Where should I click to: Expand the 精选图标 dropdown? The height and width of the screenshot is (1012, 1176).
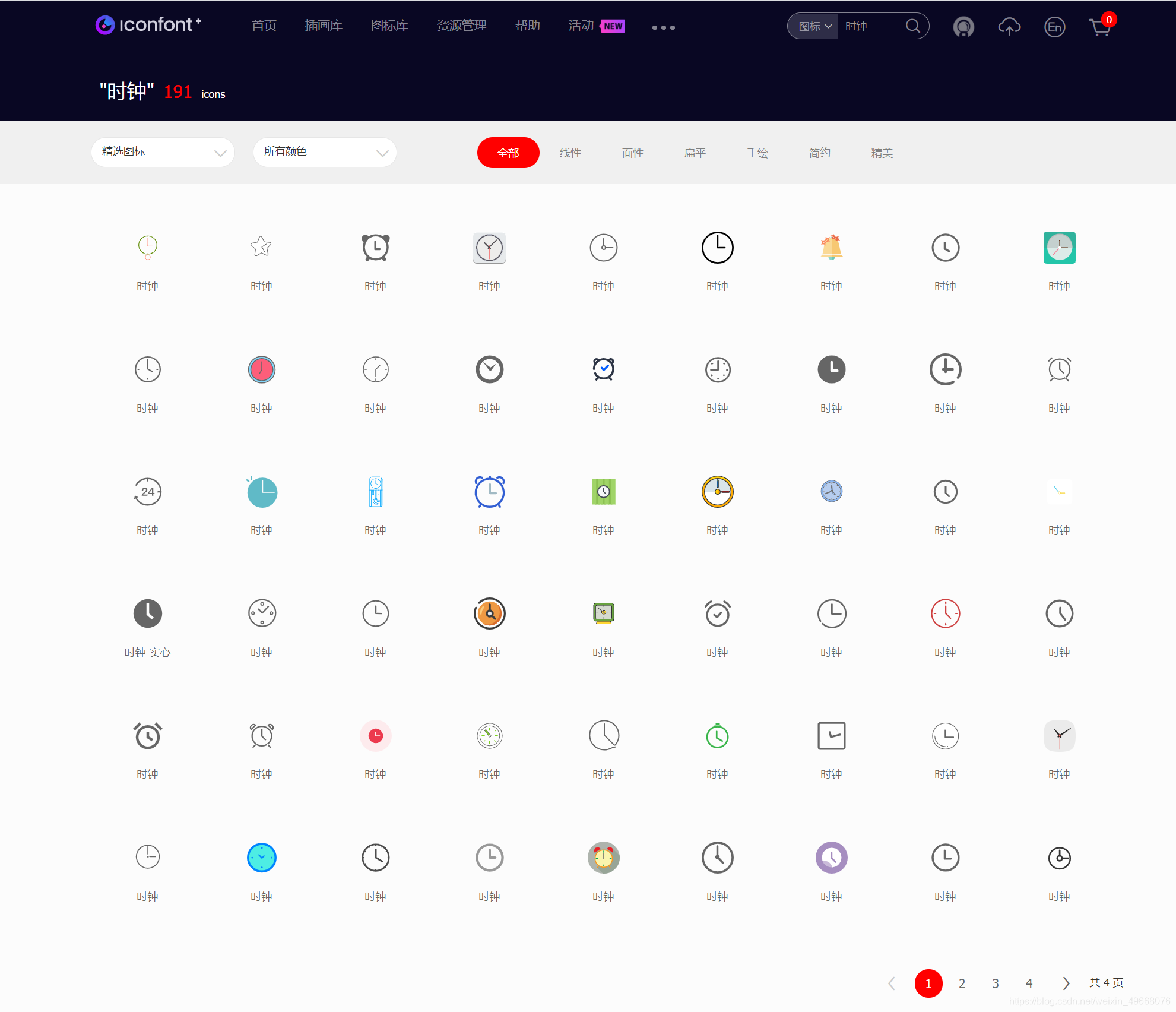pos(163,152)
